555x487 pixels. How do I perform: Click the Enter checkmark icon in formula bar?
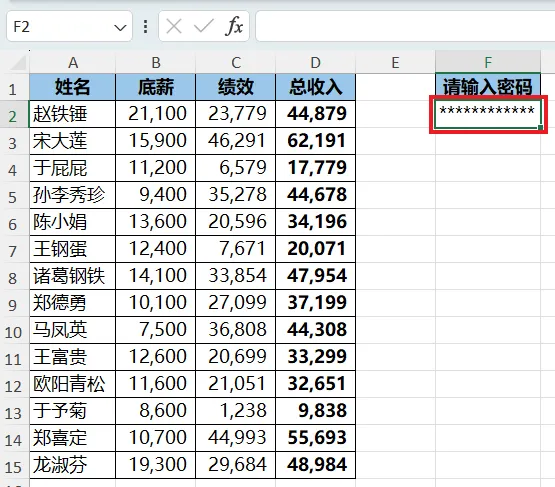point(204,26)
